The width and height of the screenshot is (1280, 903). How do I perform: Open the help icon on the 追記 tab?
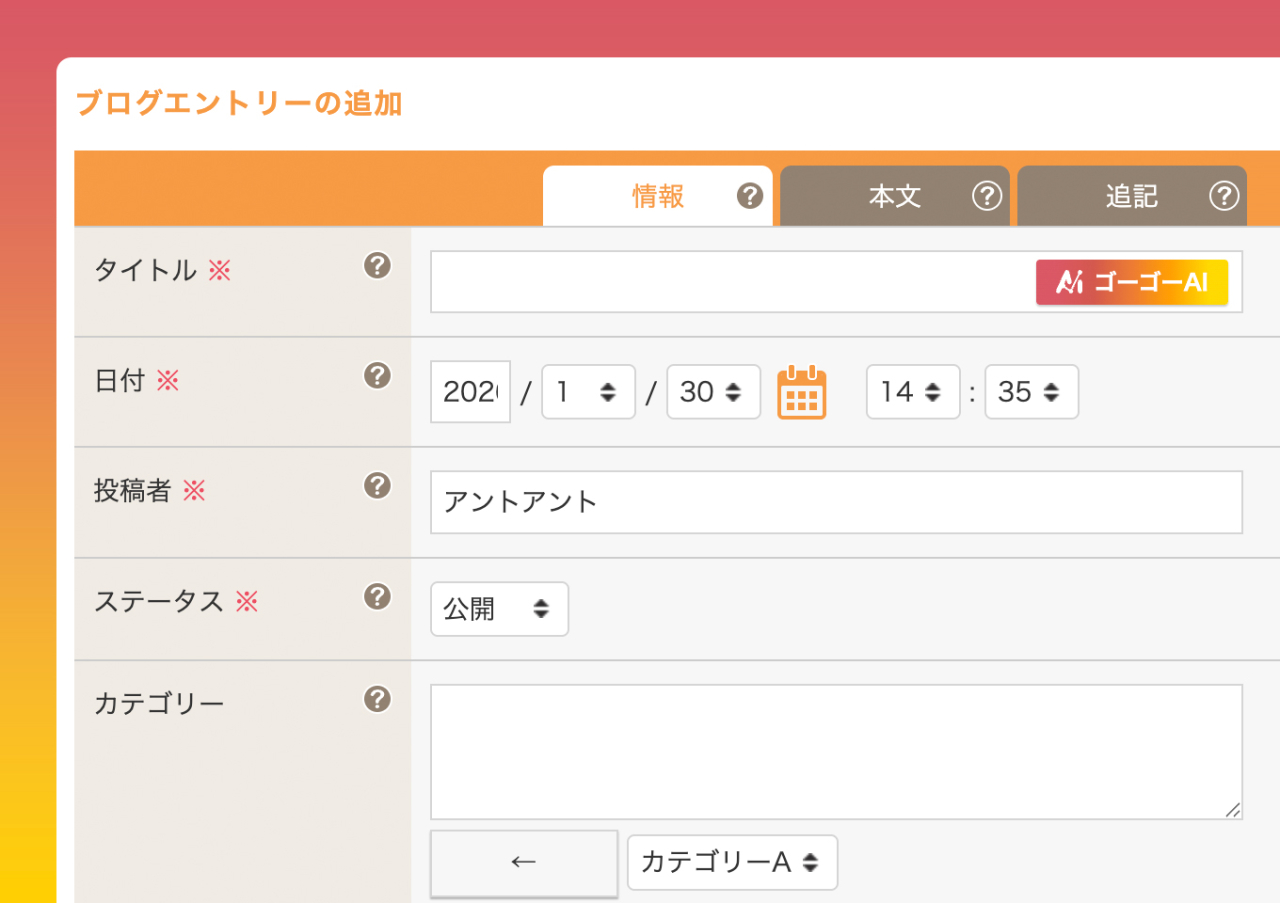click(1224, 196)
